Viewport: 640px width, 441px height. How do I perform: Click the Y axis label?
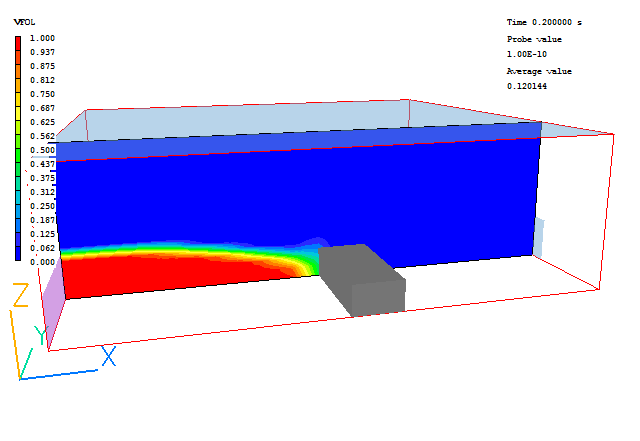[40, 335]
